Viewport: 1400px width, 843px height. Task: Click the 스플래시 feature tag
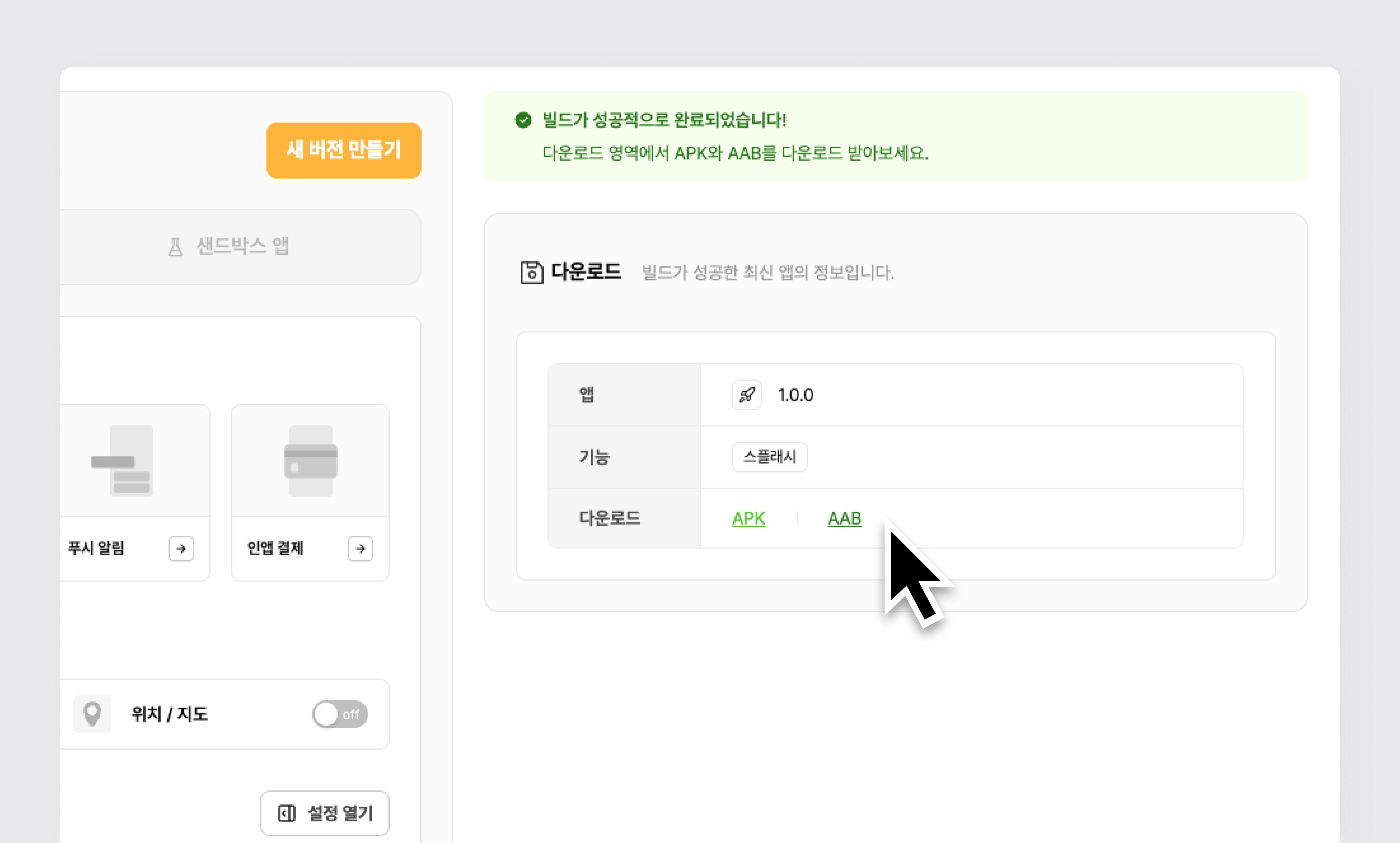tap(769, 457)
